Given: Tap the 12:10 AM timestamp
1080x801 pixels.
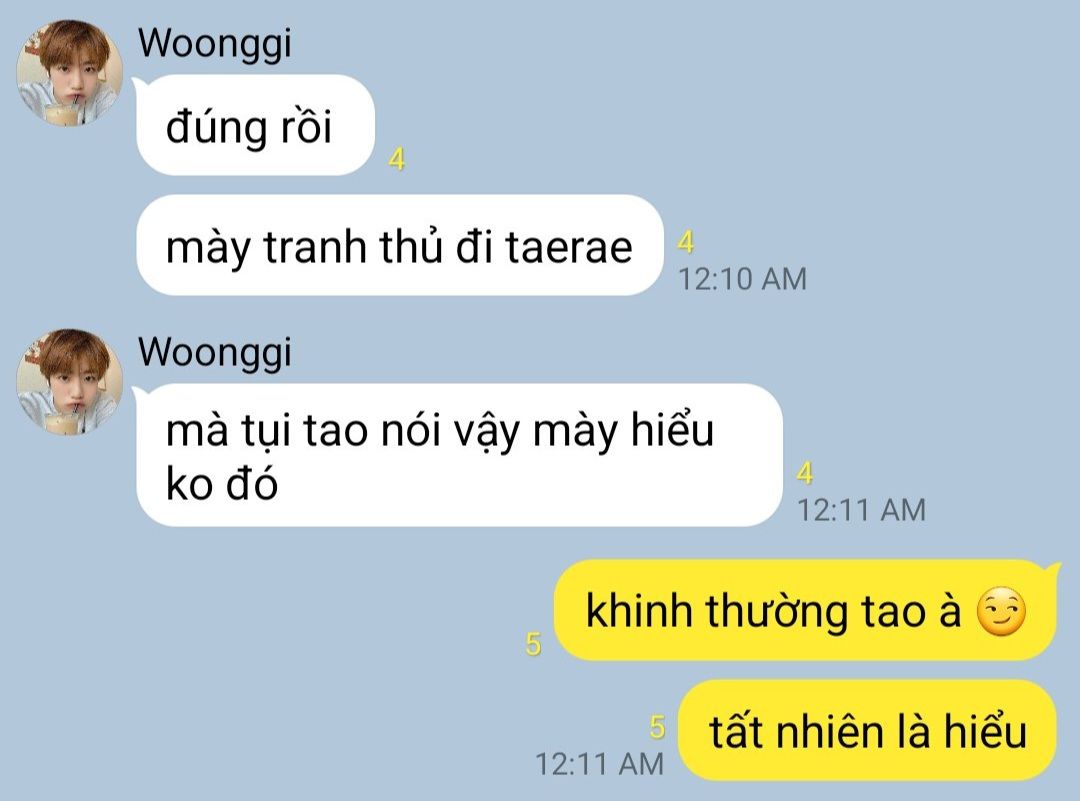Looking at the screenshot, I should click(742, 279).
